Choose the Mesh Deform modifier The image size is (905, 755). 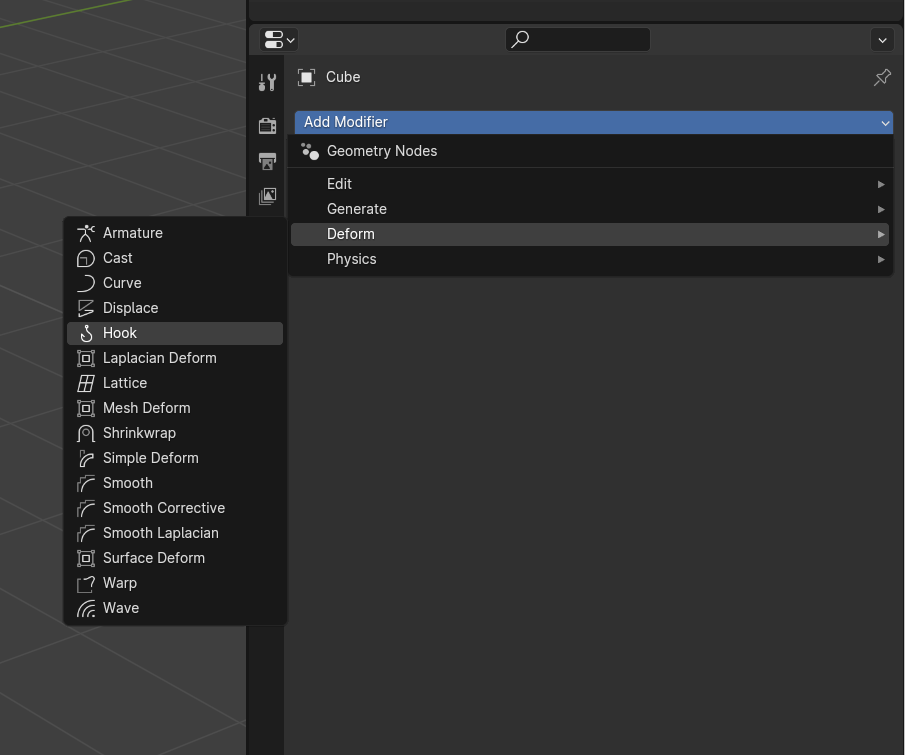pos(175,408)
